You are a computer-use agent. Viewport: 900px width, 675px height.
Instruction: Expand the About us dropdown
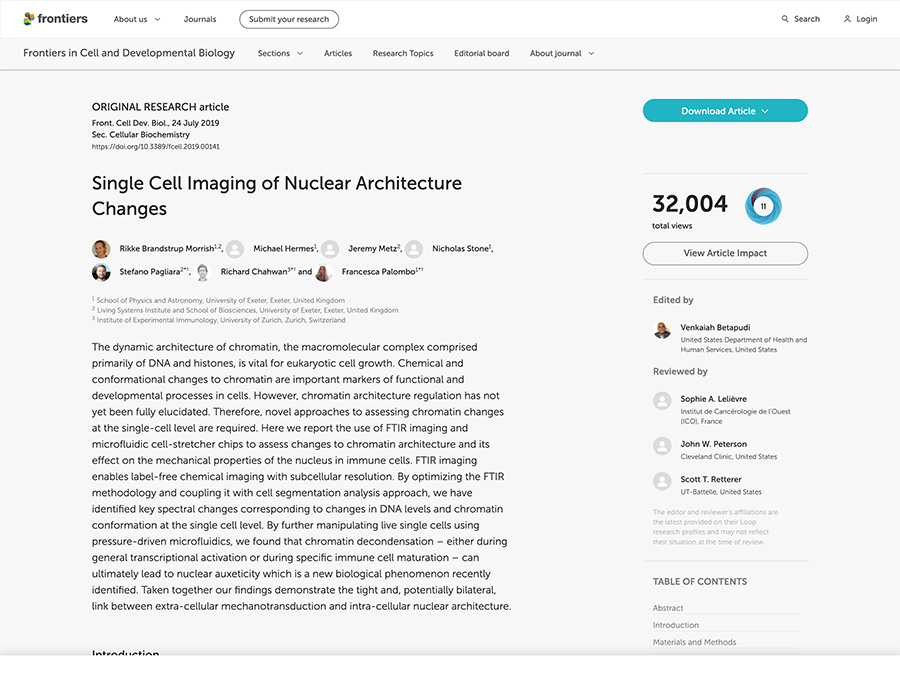137,19
